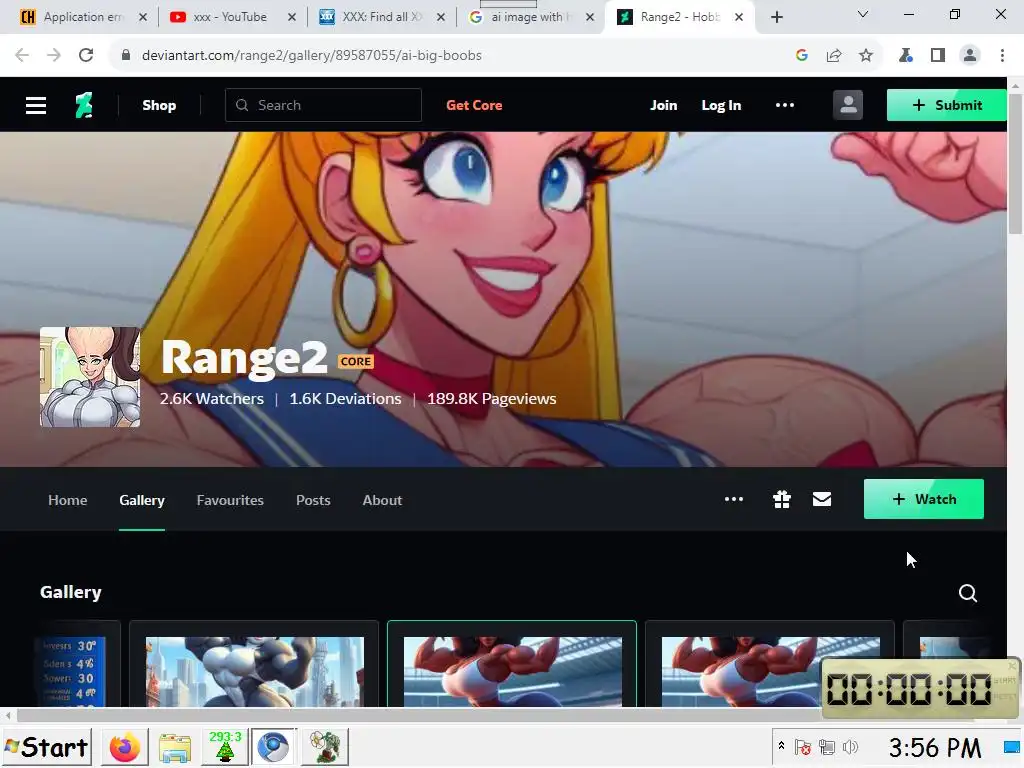
Task: Click the share page icon
Action: click(x=834, y=56)
